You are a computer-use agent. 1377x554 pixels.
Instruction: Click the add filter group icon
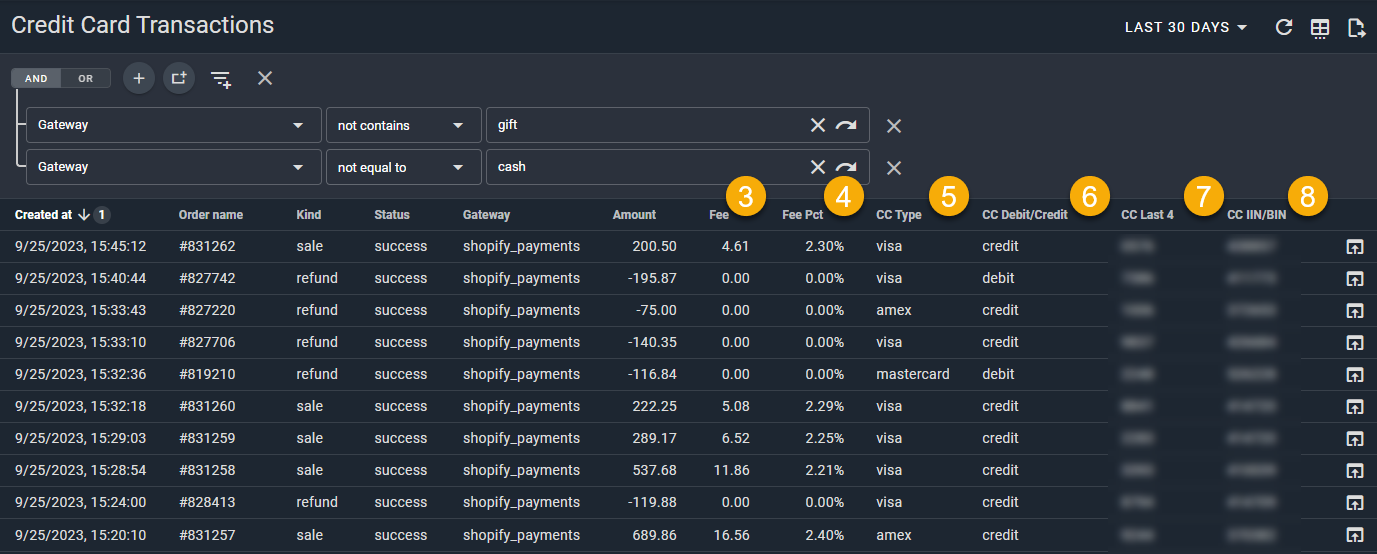click(179, 78)
